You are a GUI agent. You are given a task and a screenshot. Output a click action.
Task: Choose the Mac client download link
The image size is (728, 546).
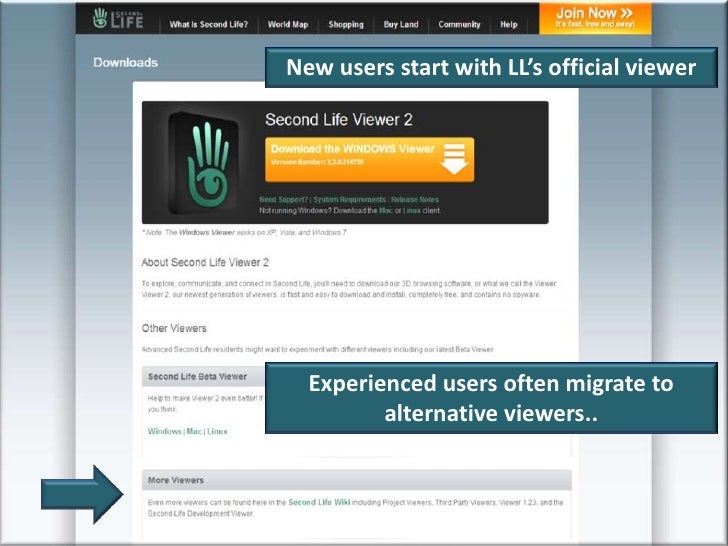tap(386, 211)
